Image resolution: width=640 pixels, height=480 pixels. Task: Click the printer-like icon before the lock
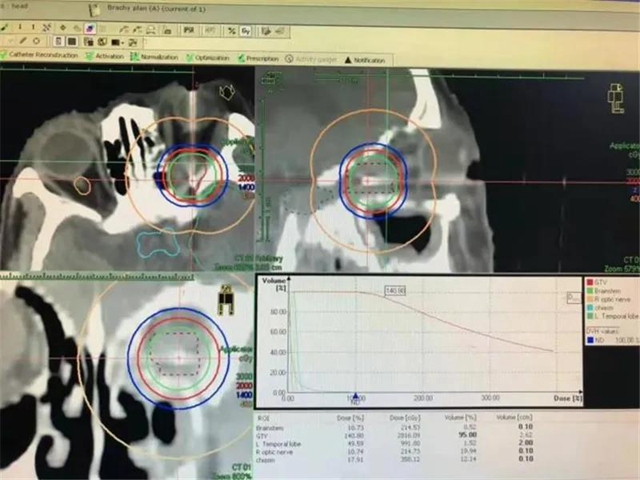[151, 29]
